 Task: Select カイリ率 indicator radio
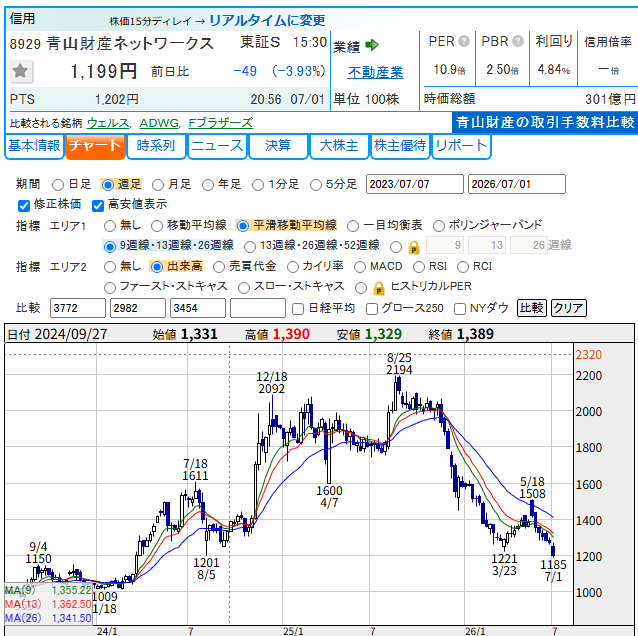293,267
